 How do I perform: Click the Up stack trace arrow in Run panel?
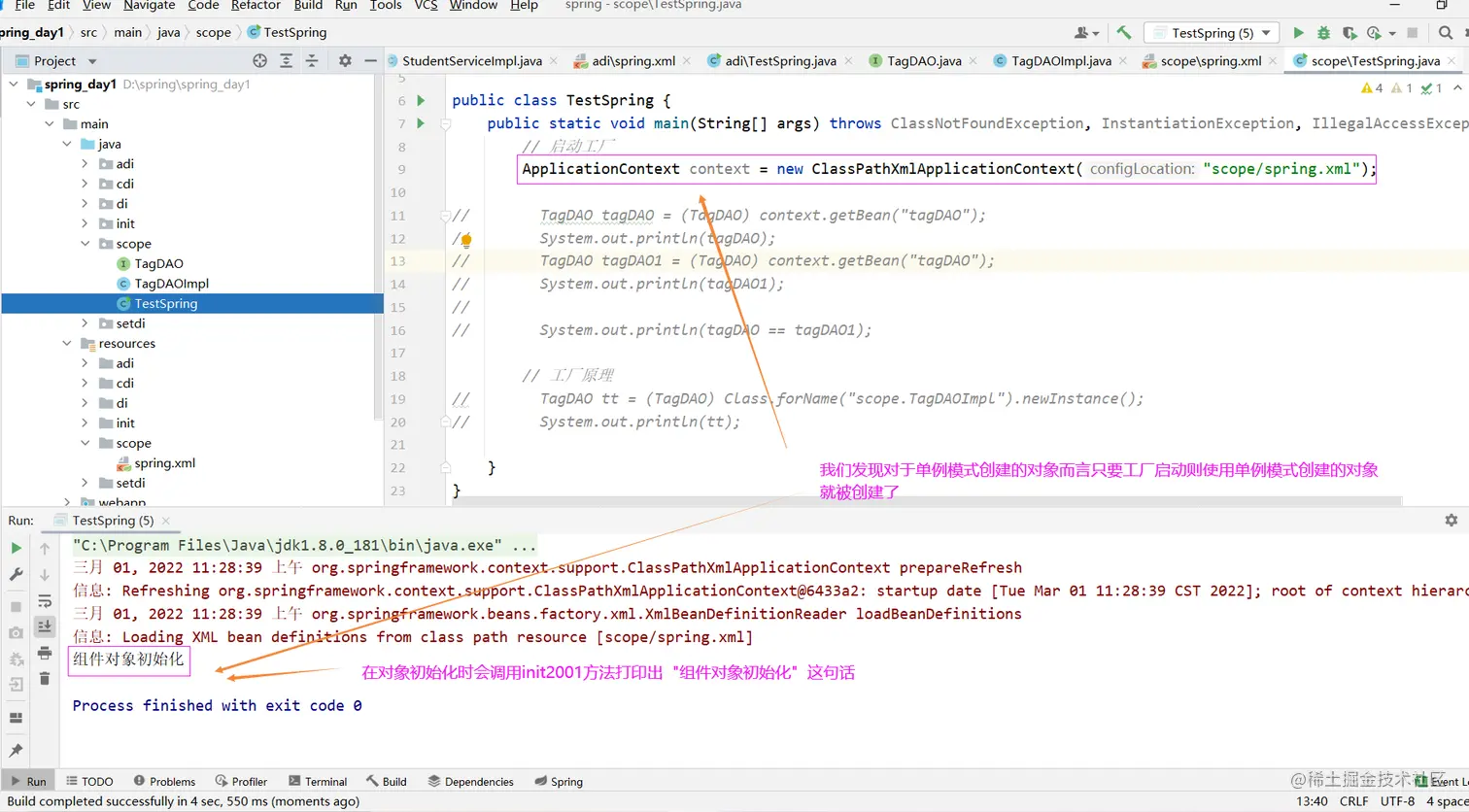pos(45,549)
